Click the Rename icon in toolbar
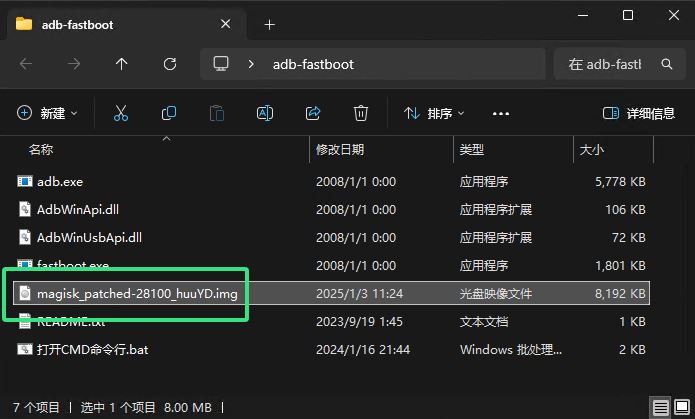 point(265,114)
